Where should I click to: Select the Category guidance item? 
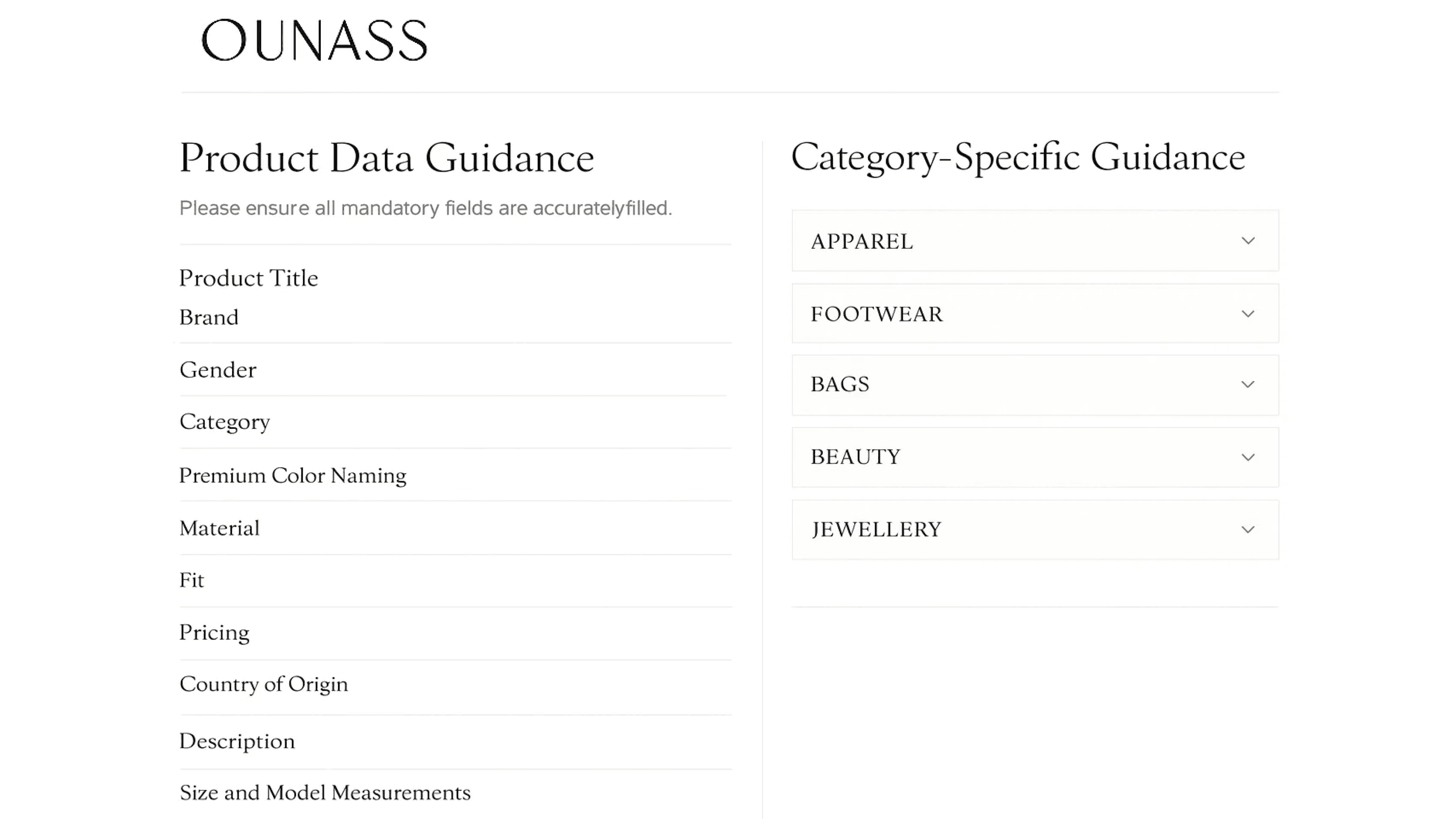224,422
